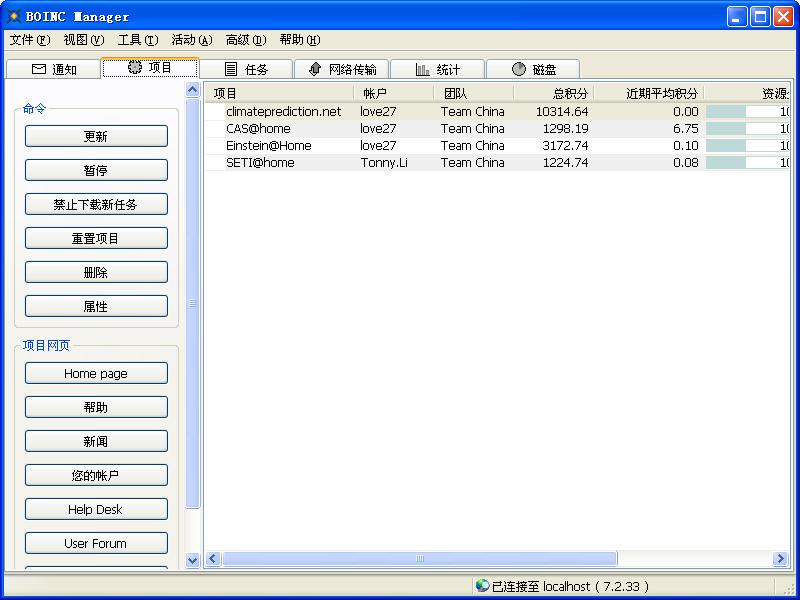Switch to the 任务 tab

246,69
